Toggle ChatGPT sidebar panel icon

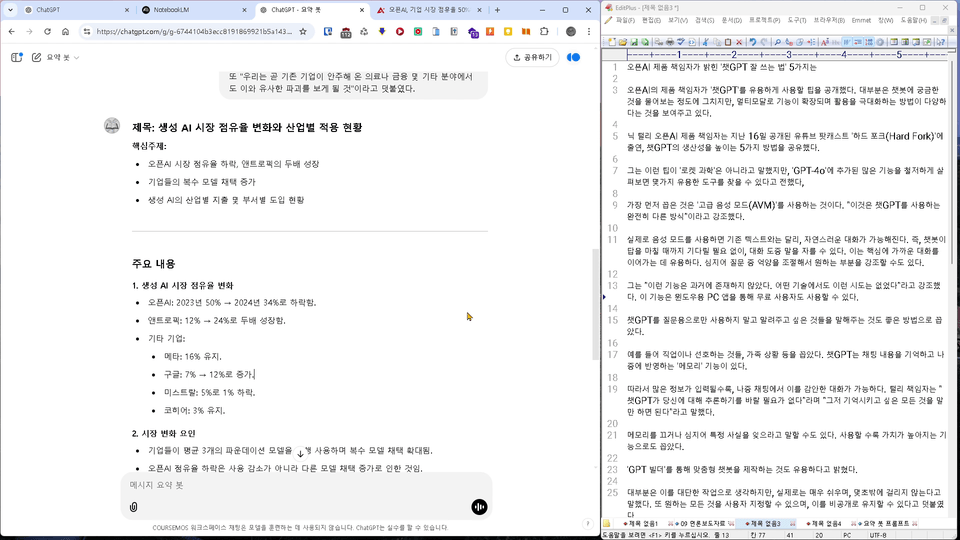[x=17, y=57]
